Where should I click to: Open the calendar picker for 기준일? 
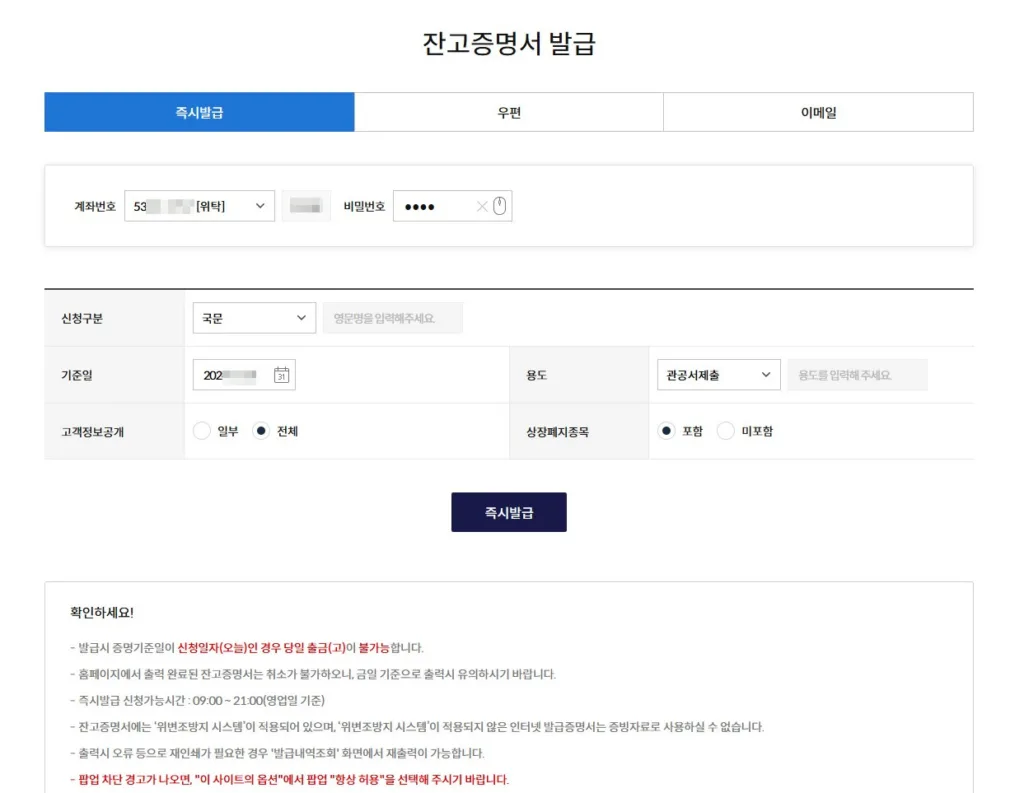[281, 376]
